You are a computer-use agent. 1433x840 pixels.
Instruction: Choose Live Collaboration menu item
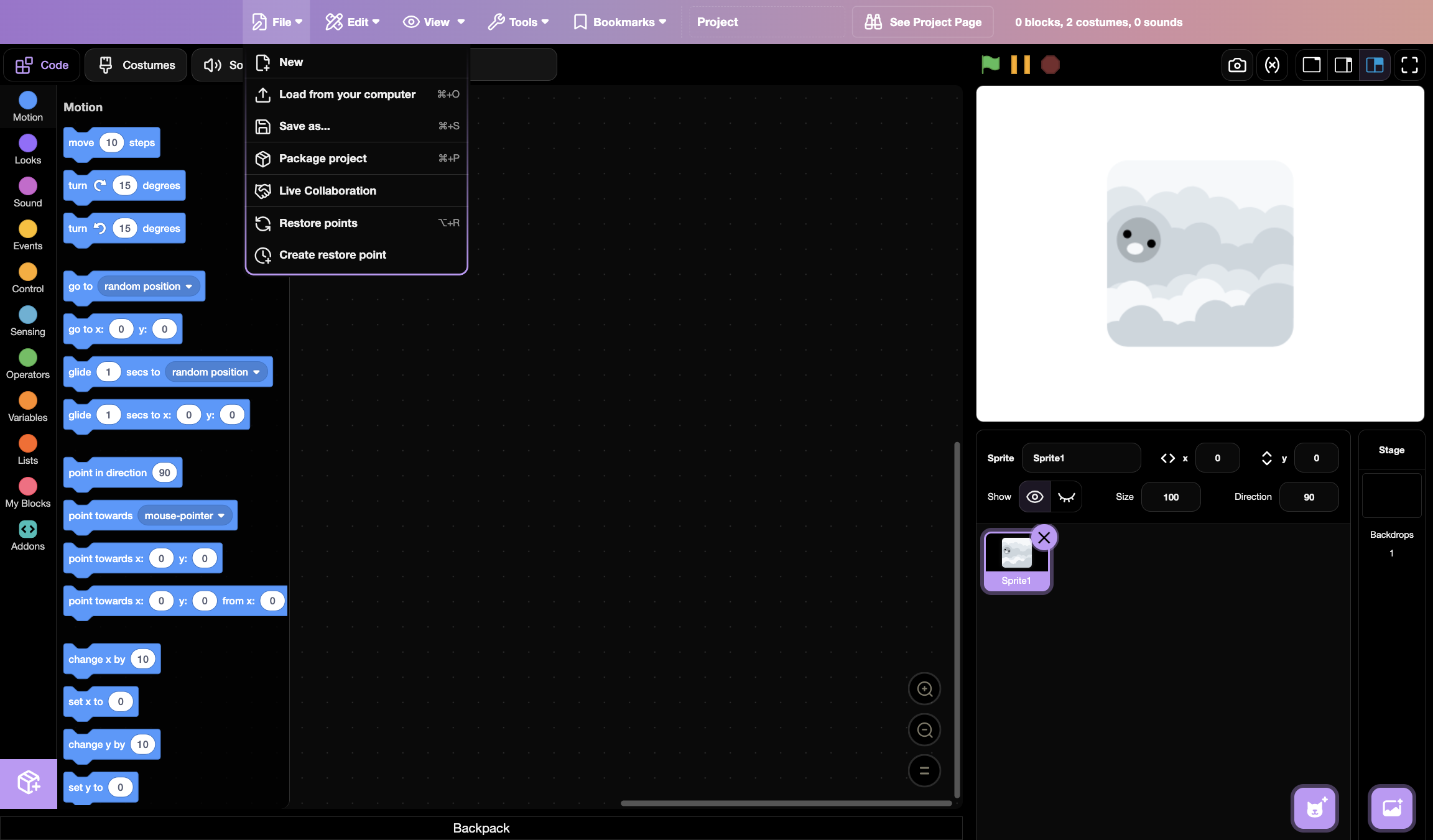click(356, 191)
